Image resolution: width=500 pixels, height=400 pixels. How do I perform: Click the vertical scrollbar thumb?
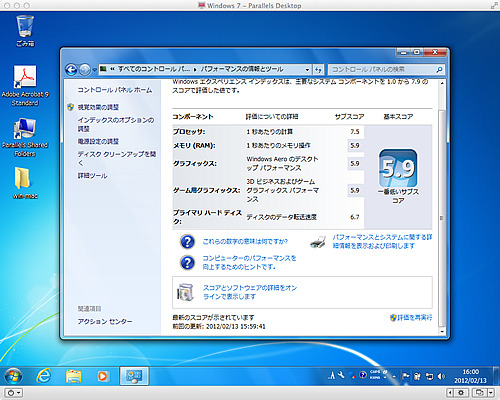[442, 218]
